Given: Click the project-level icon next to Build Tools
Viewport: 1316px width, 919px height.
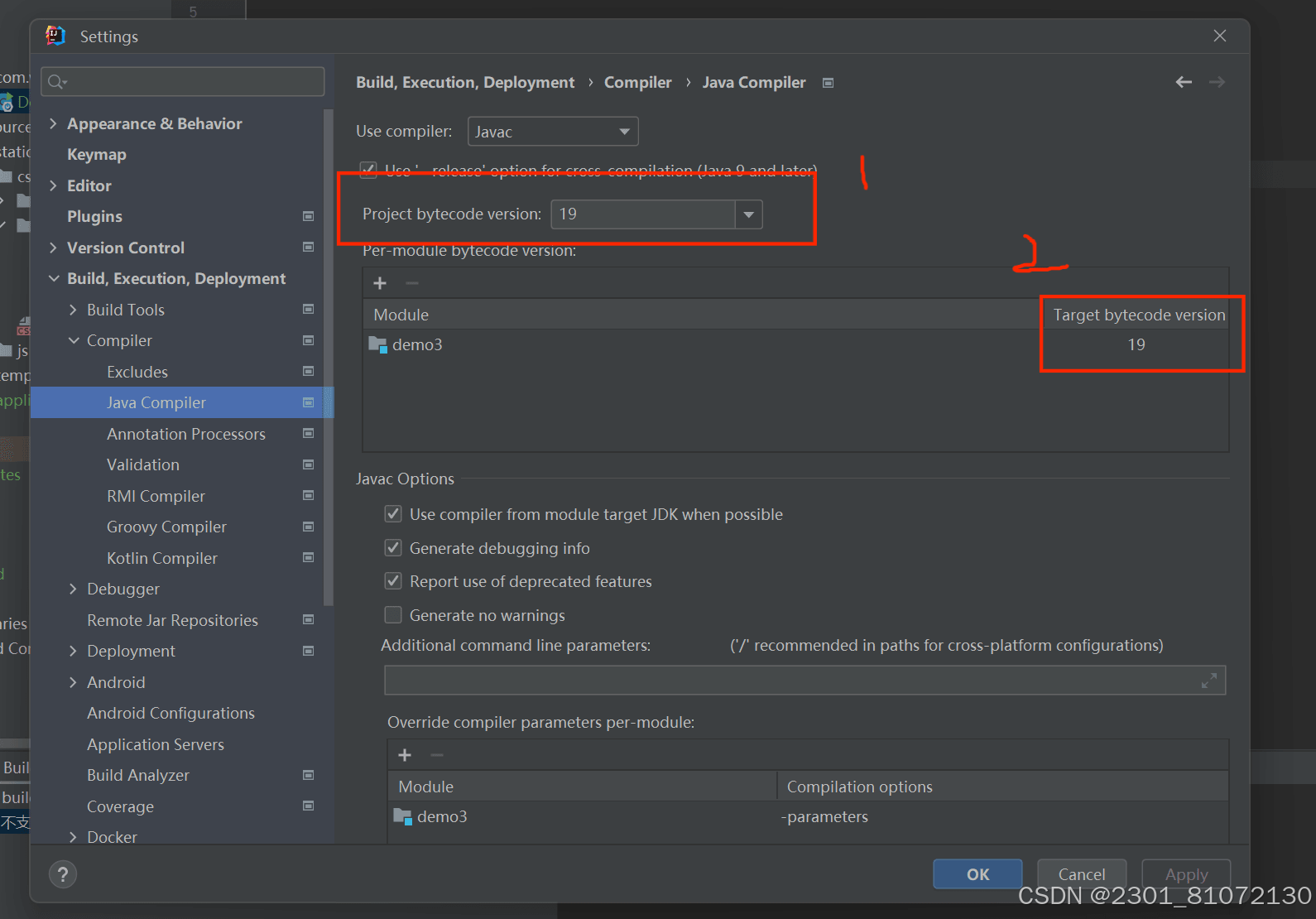Looking at the screenshot, I should coord(308,309).
